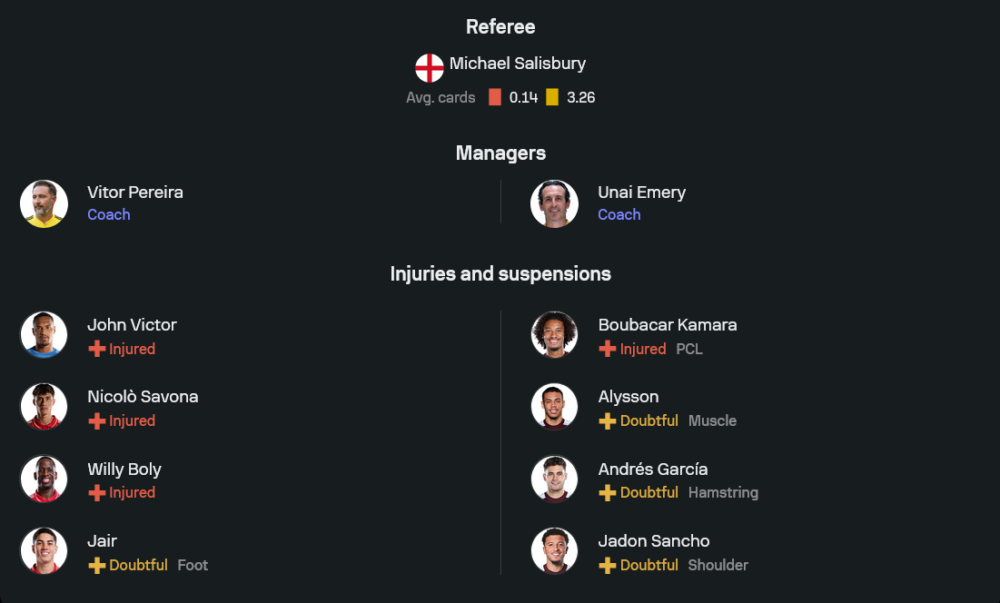Click John Victor's red injured cross icon
The width and height of the screenshot is (1000, 603).
(x=97, y=349)
